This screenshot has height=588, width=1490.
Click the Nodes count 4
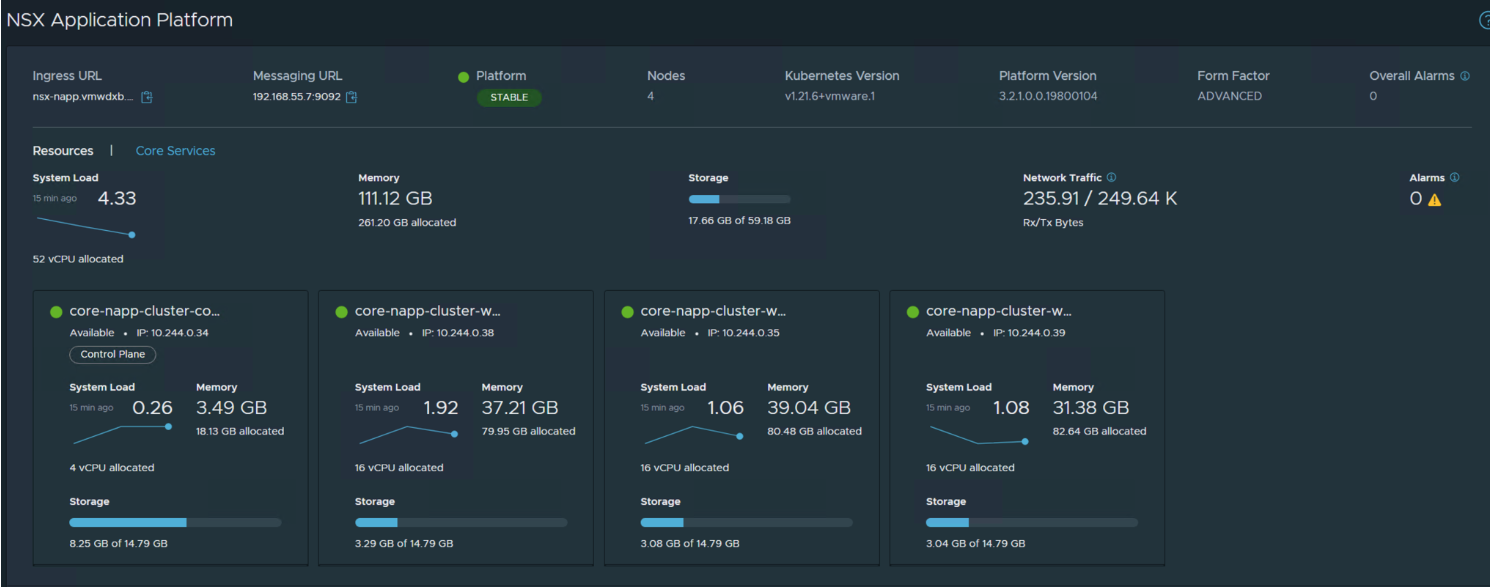click(x=651, y=97)
